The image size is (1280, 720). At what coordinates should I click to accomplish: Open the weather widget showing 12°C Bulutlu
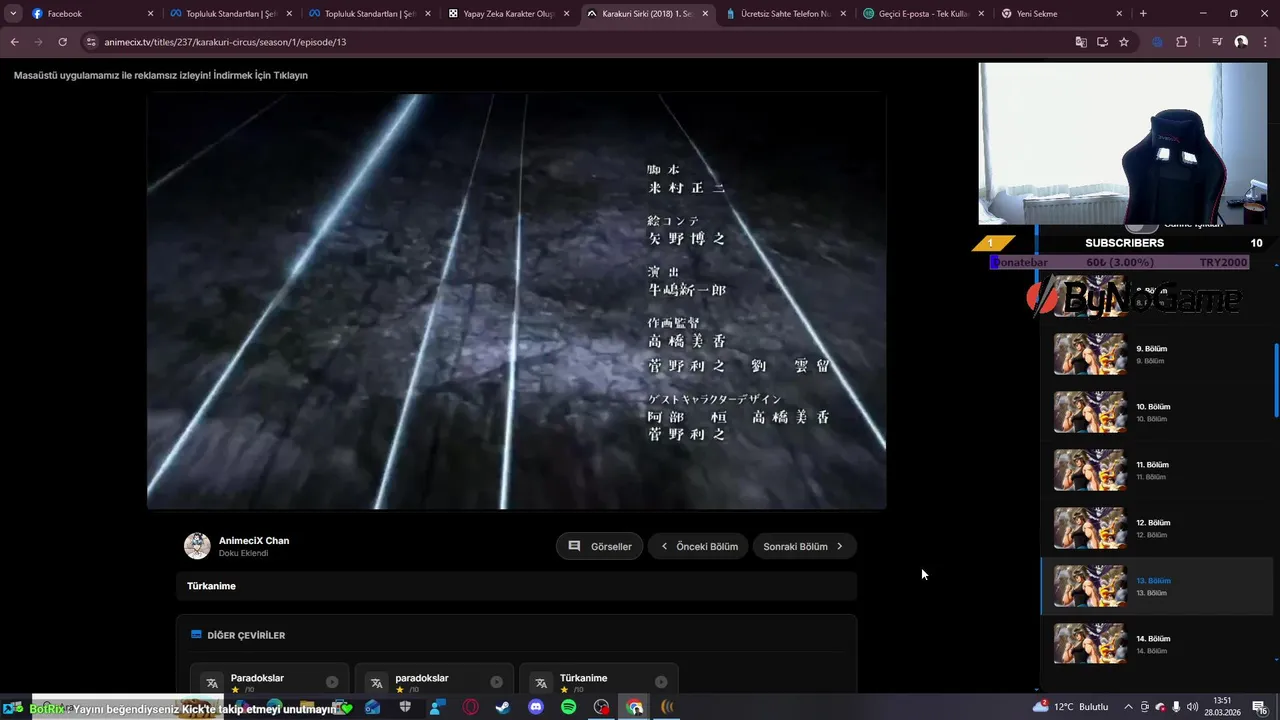[1071, 707]
